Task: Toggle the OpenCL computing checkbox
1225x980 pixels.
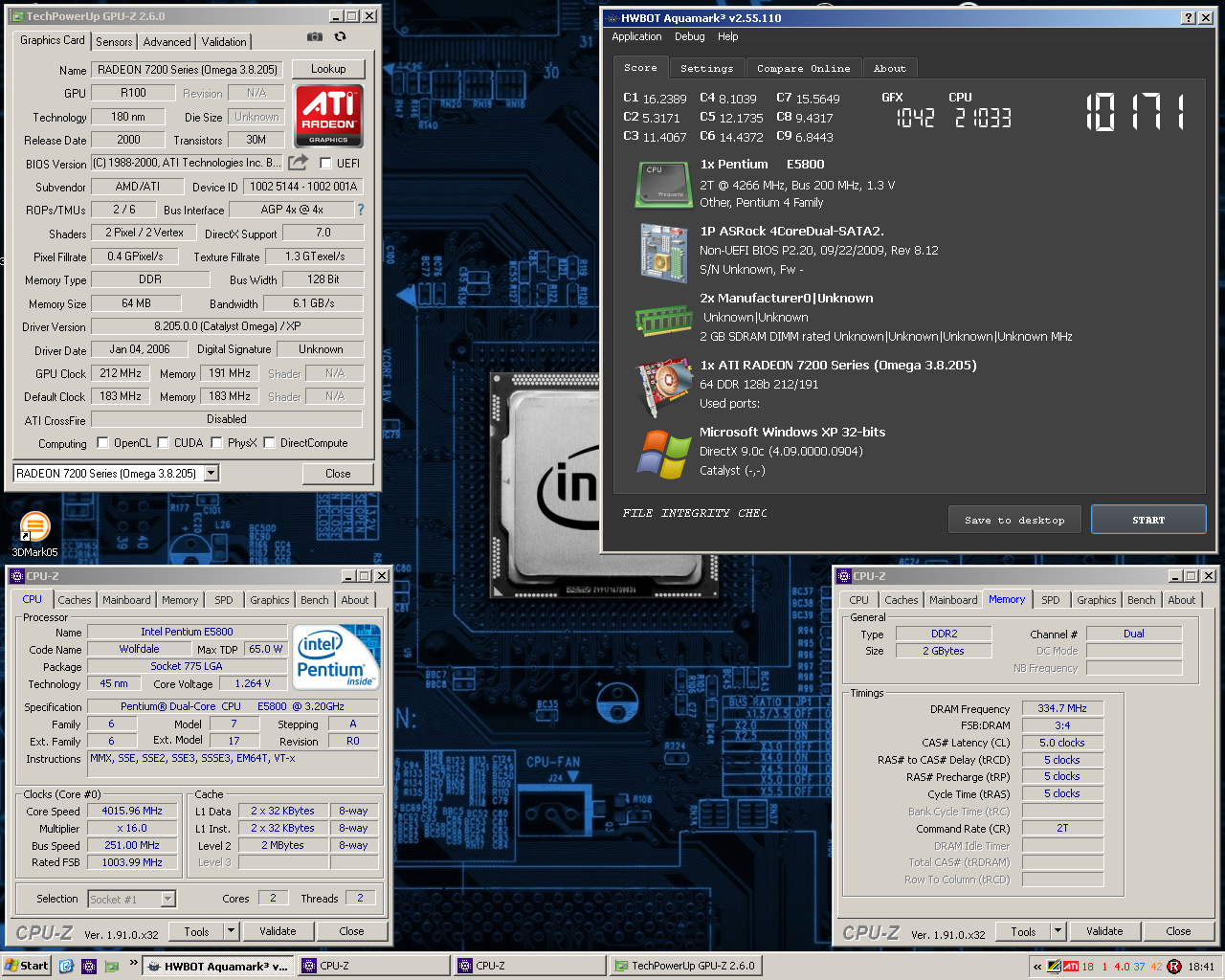Action: pyautogui.click(x=103, y=442)
